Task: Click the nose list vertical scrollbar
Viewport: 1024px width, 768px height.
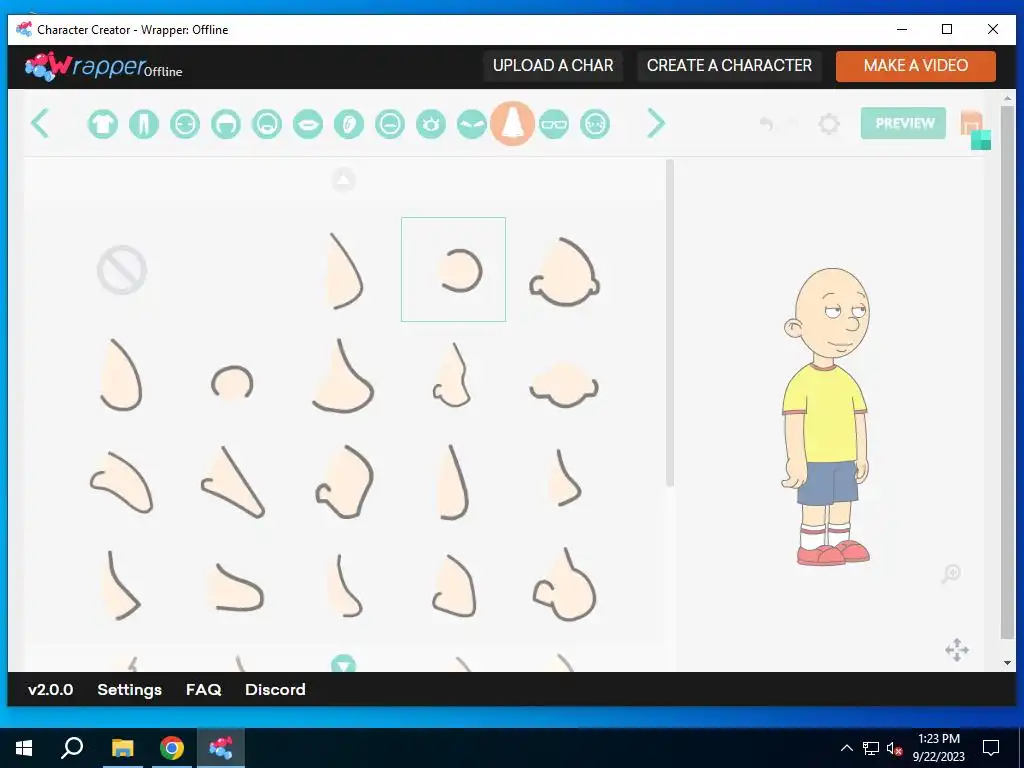Action: pos(669,323)
